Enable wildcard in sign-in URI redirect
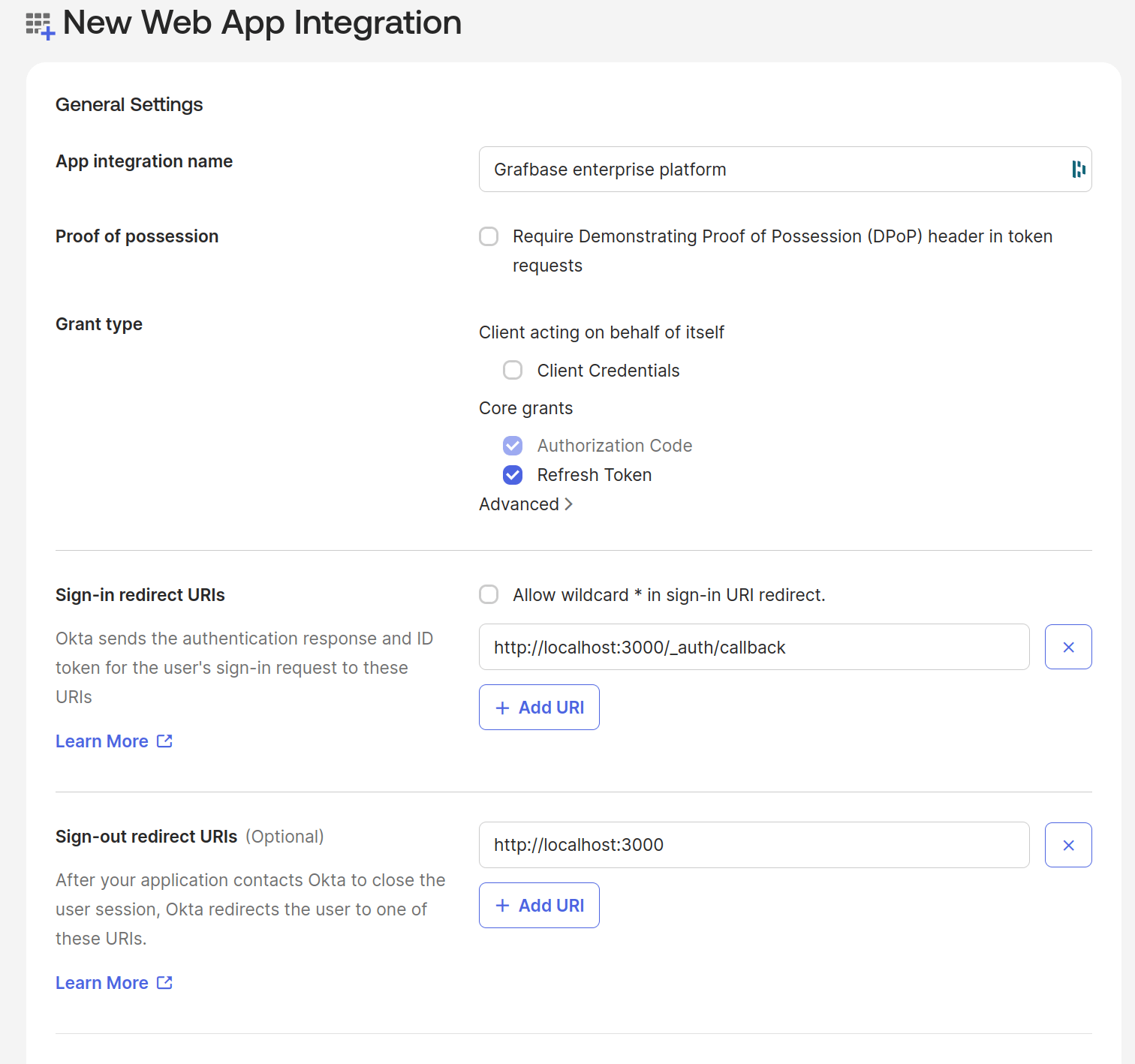Image resolution: width=1135 pixels, height=1064 pixels. coord(488,594)
